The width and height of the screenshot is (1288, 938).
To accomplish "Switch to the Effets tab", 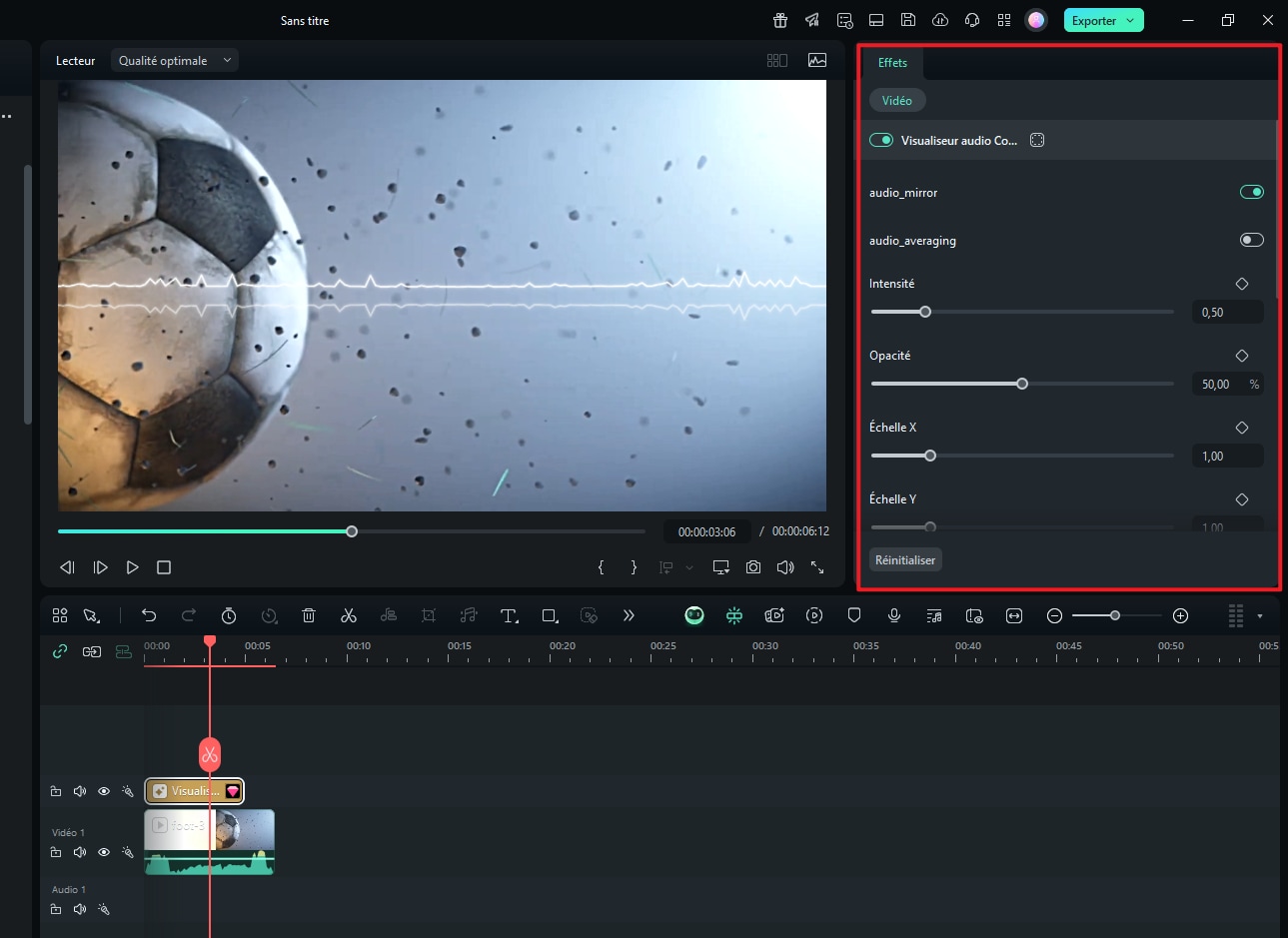I will 892,63.
